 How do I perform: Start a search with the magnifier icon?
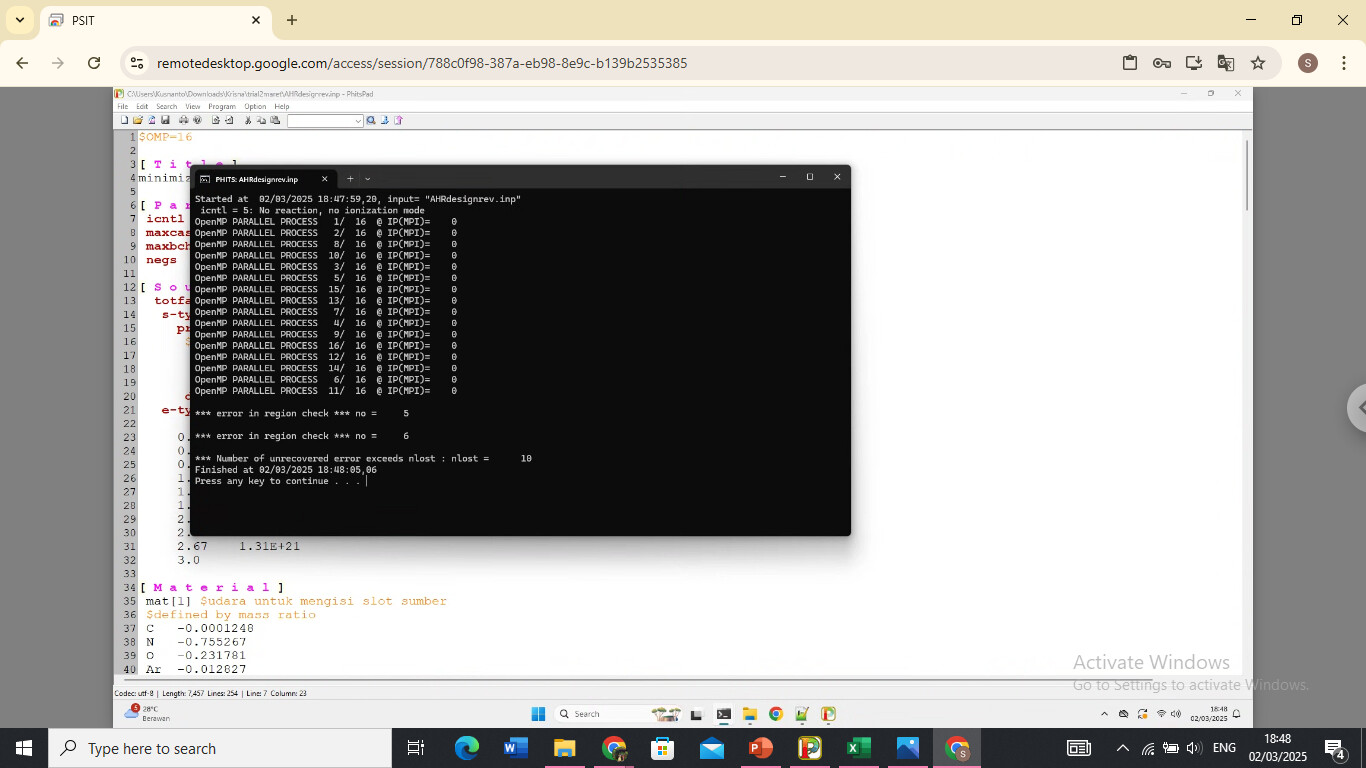(371, 120)
